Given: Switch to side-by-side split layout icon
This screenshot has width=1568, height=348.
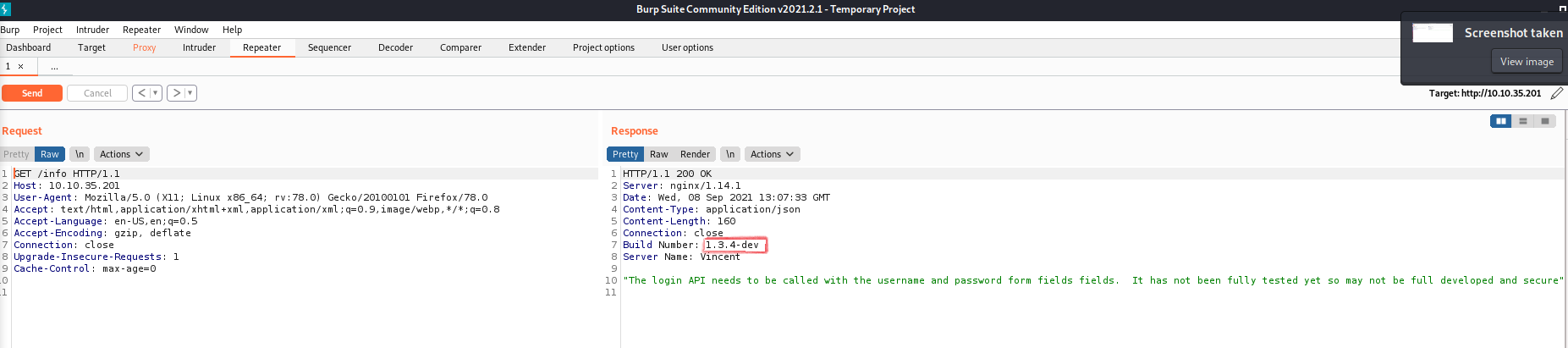Looking at the screenshot, I should coord(1501,121).
